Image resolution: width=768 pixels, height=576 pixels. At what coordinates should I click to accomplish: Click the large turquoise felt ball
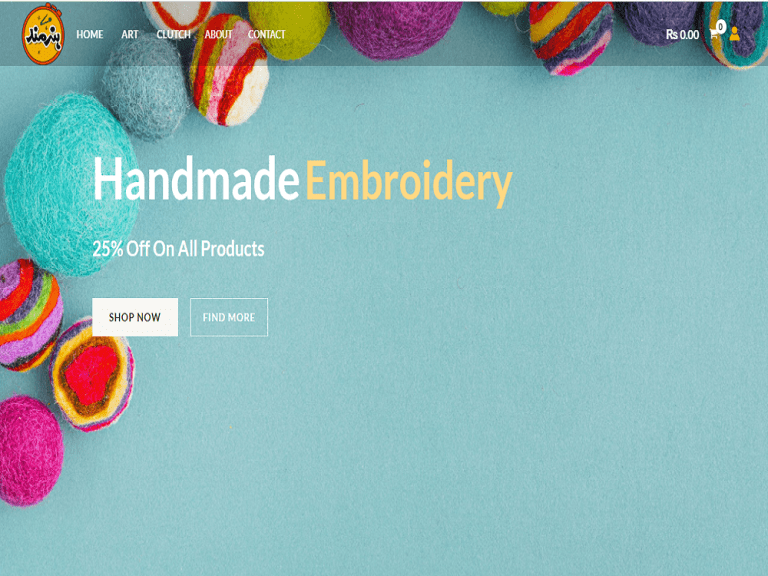pos(72,185)
